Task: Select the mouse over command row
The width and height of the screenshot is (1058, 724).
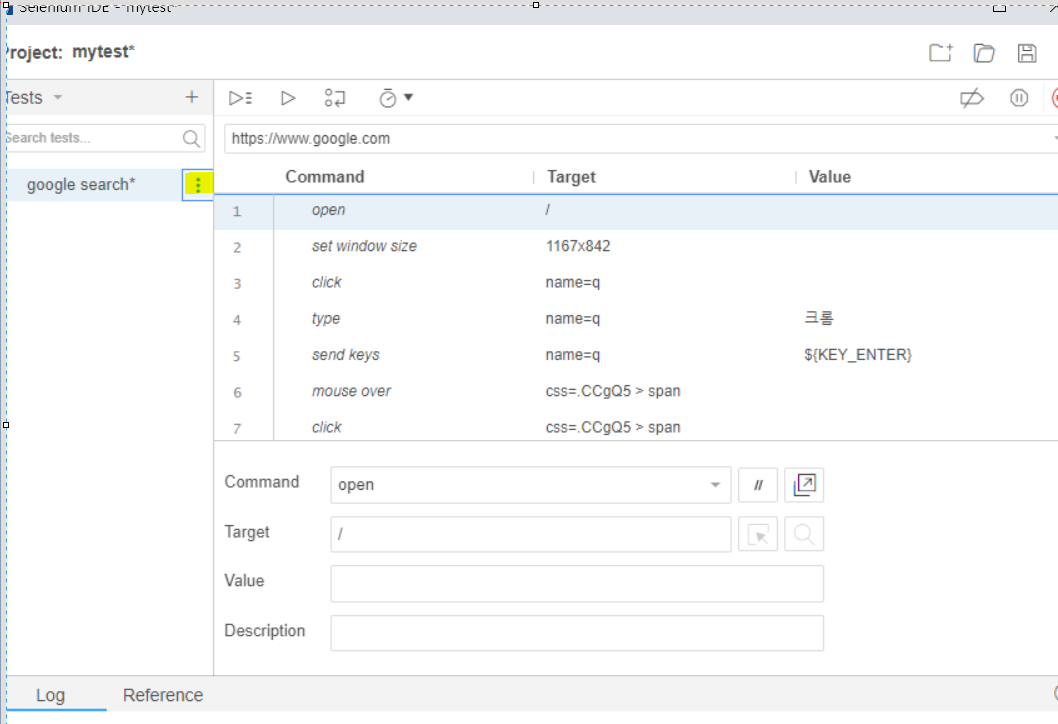Action: coord(636,392)
